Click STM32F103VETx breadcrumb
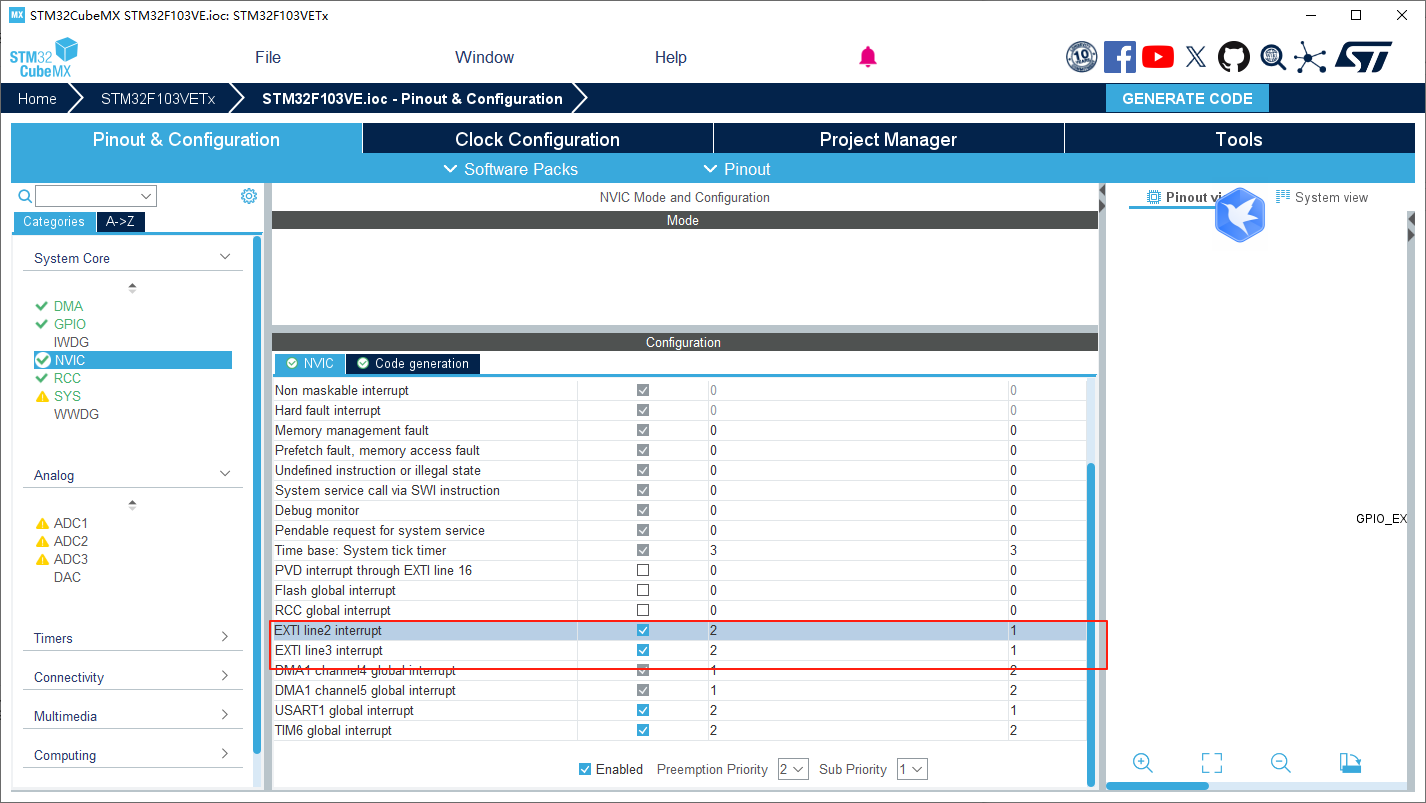The image size is (1426, 803). [158, 98]
